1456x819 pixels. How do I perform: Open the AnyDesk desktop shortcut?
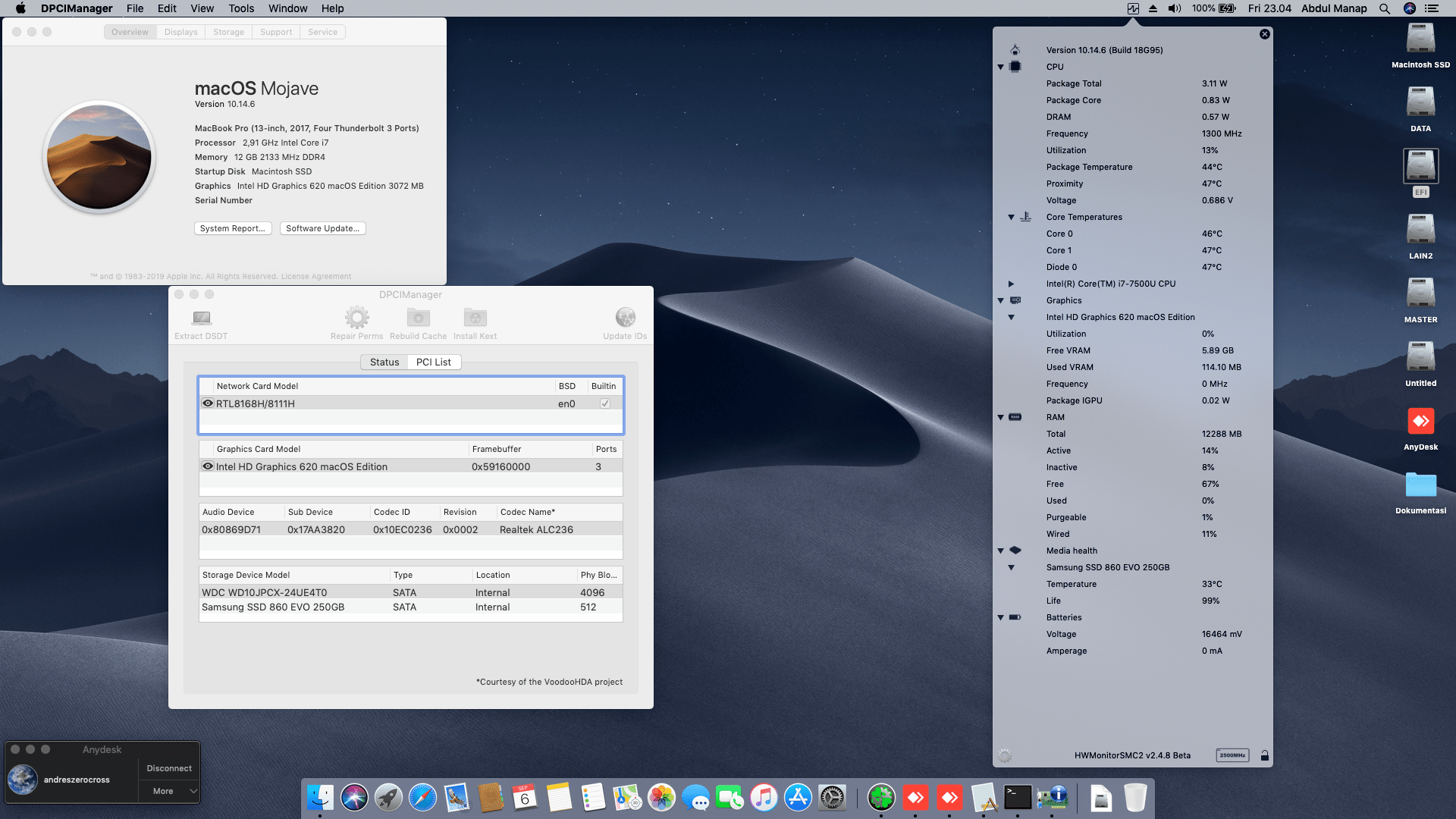1420,422
